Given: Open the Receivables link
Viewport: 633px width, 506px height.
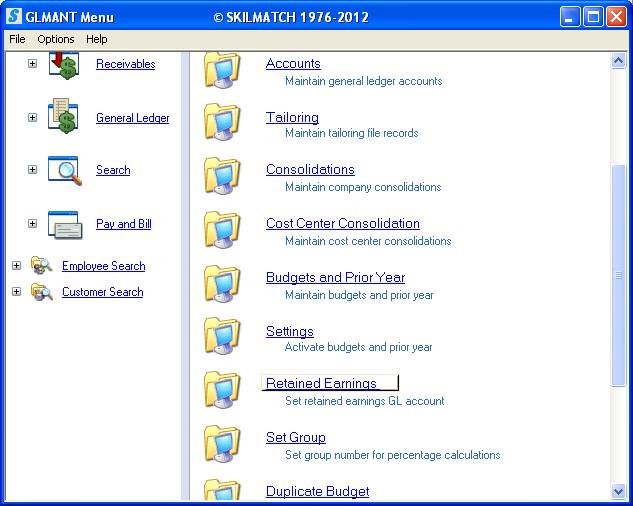Looking at the screenshot, I should 126,64.
